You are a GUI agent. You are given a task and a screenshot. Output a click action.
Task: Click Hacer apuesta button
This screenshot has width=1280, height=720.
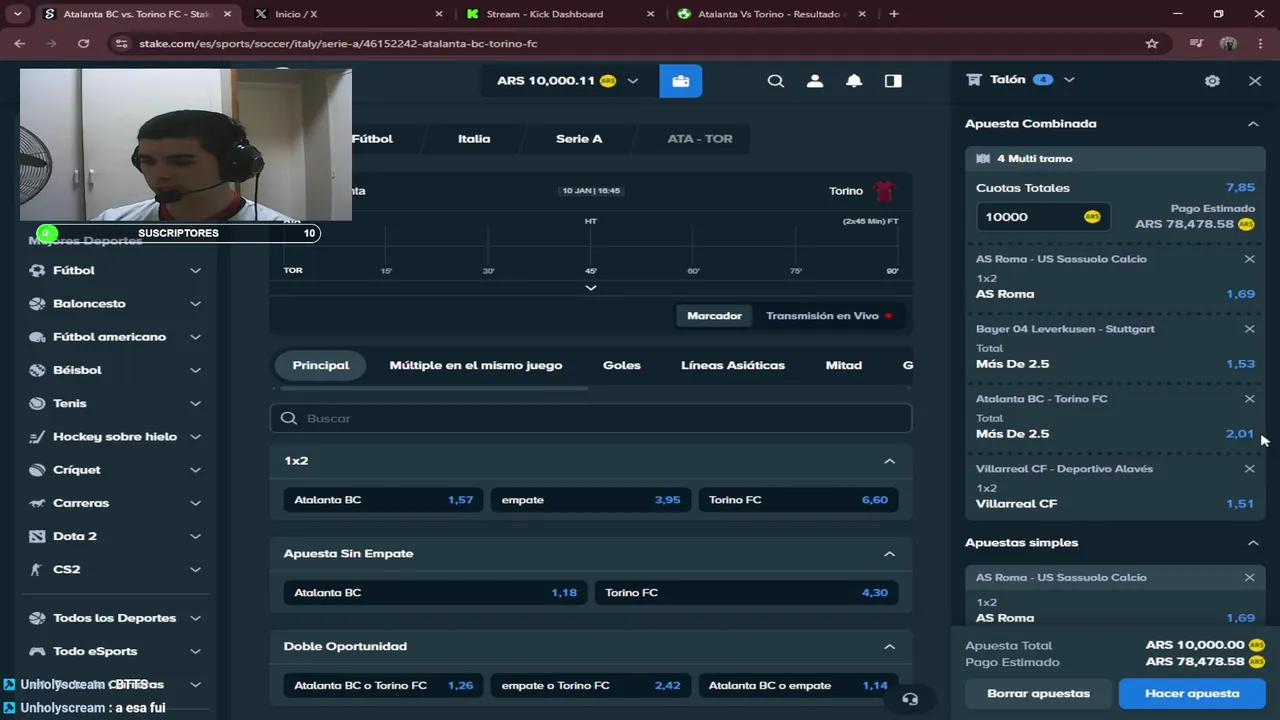[1192, 693]
